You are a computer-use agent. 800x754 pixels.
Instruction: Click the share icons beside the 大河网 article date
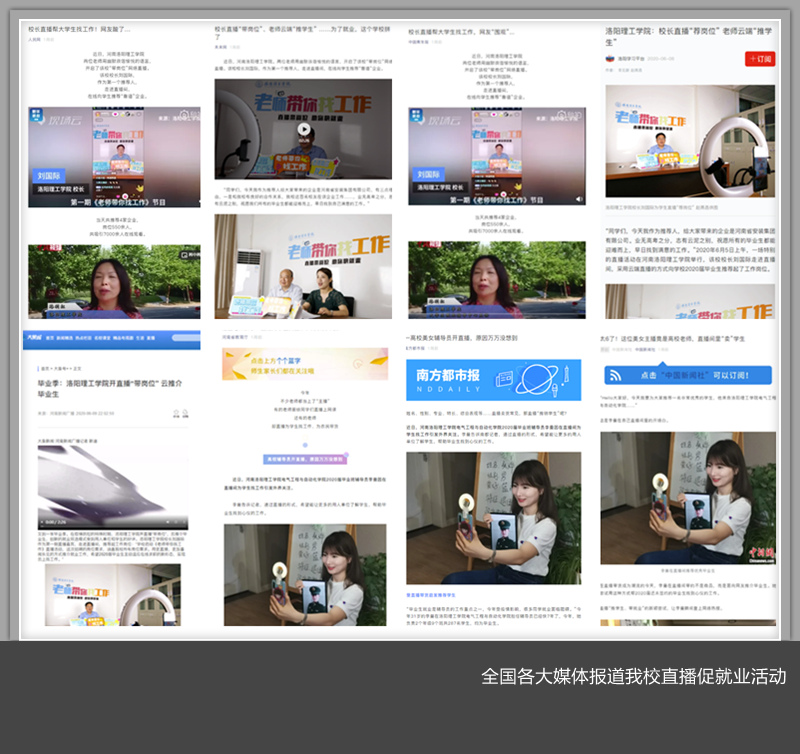(x=179, y=413)
